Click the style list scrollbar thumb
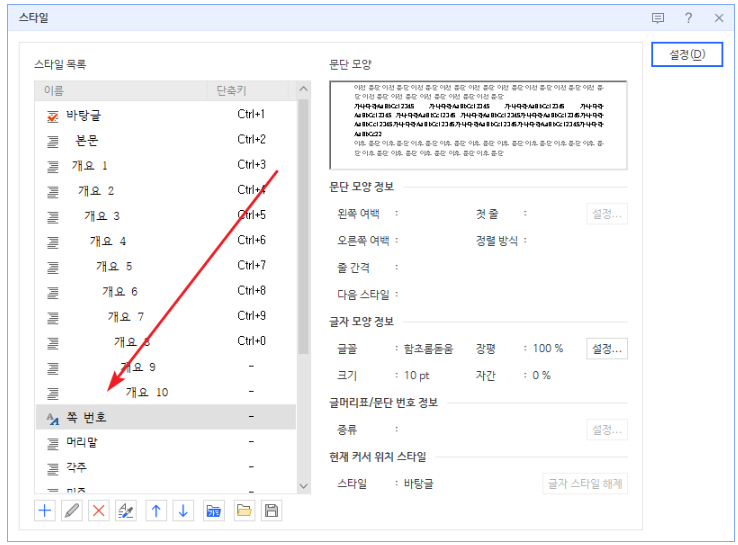The width and height of the screenshot is (738, 545). (x=304, y=226)
